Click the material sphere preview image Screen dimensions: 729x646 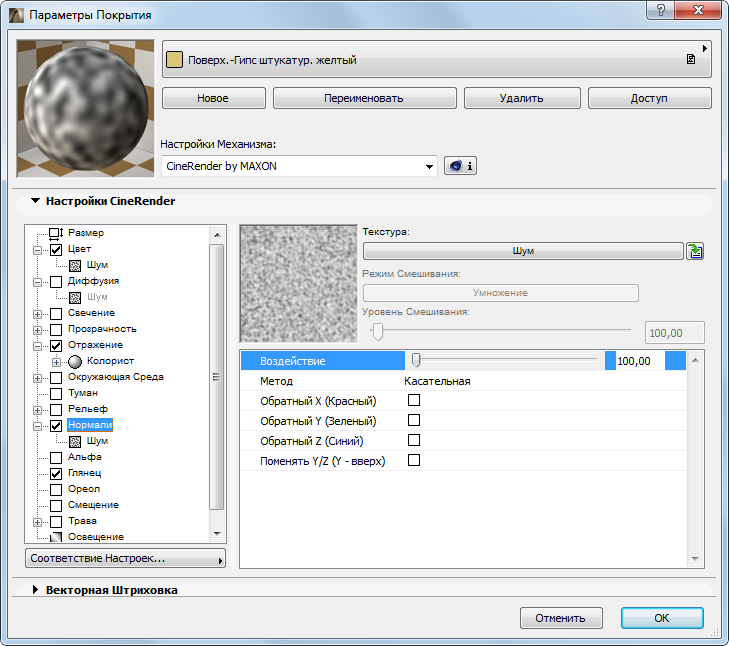[86, 108]
